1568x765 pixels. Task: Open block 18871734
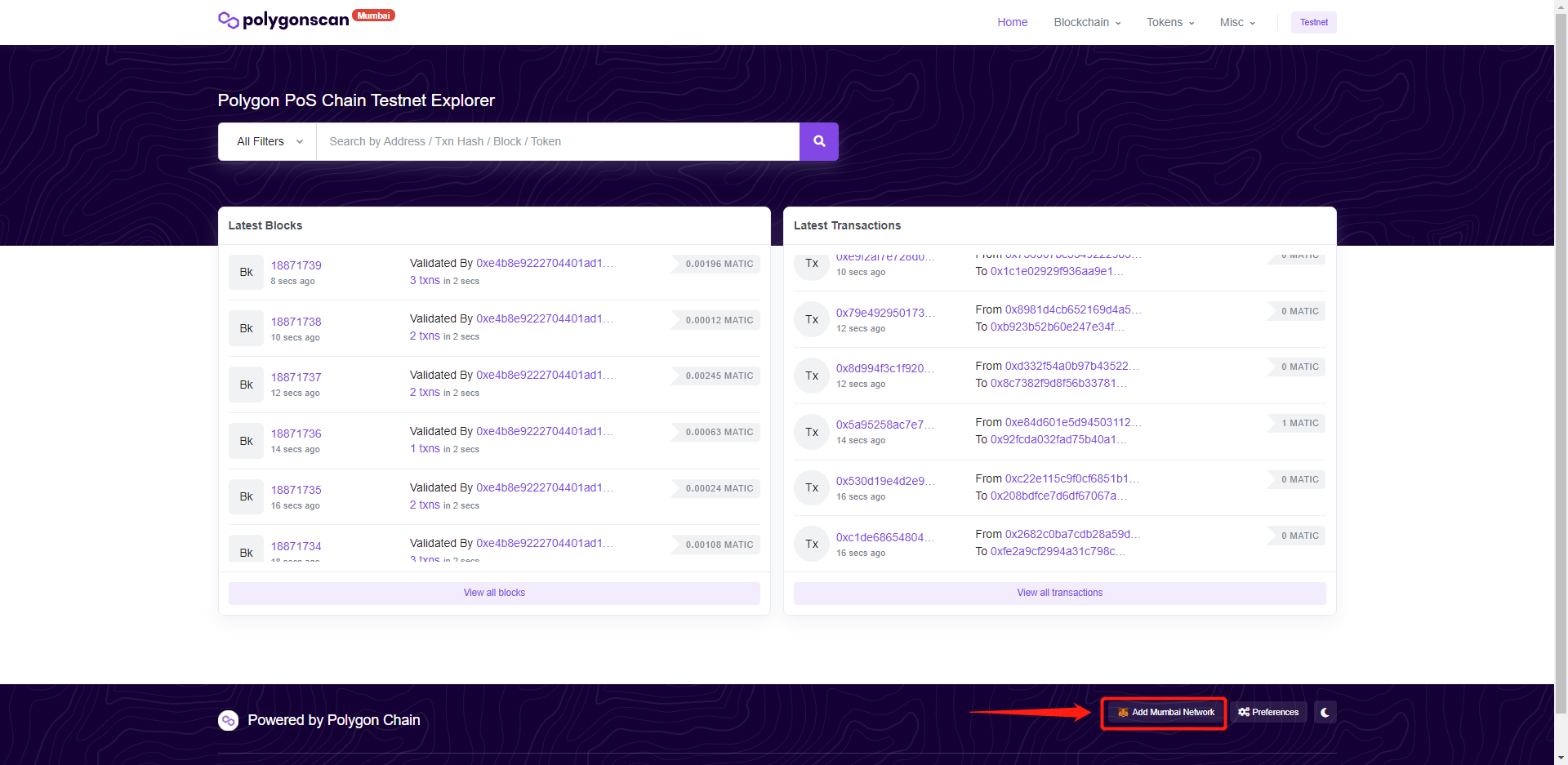pyautogui.click(x=296, y=546)
